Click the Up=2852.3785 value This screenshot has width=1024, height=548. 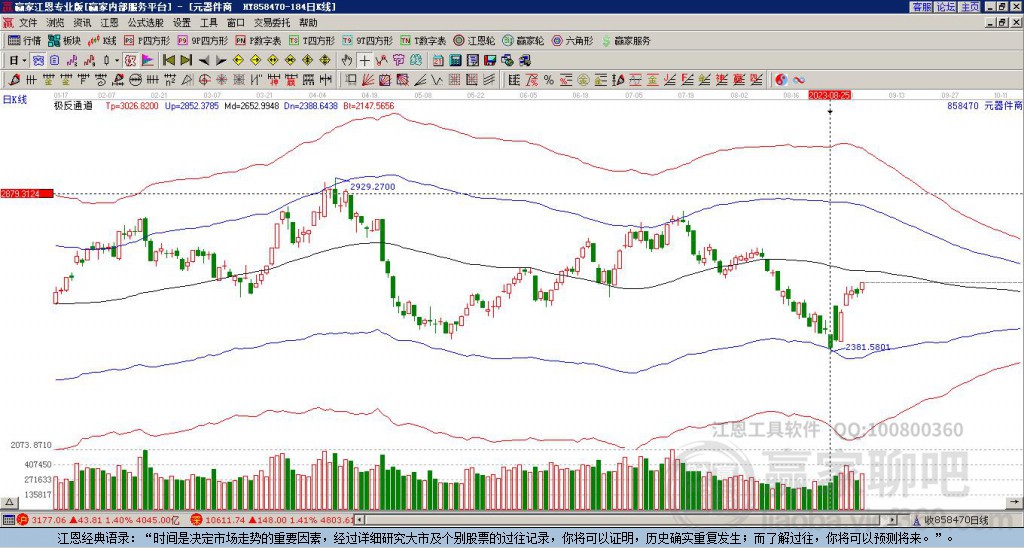pyautogui.click(x=191, y=105)
